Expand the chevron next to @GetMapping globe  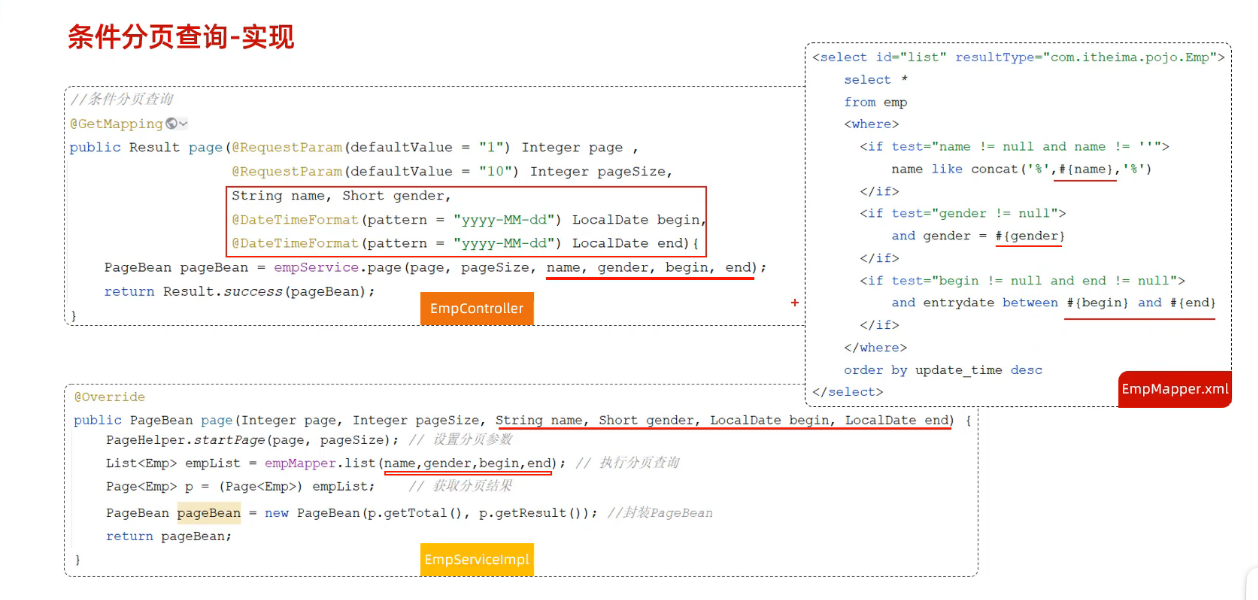[184, 124]
